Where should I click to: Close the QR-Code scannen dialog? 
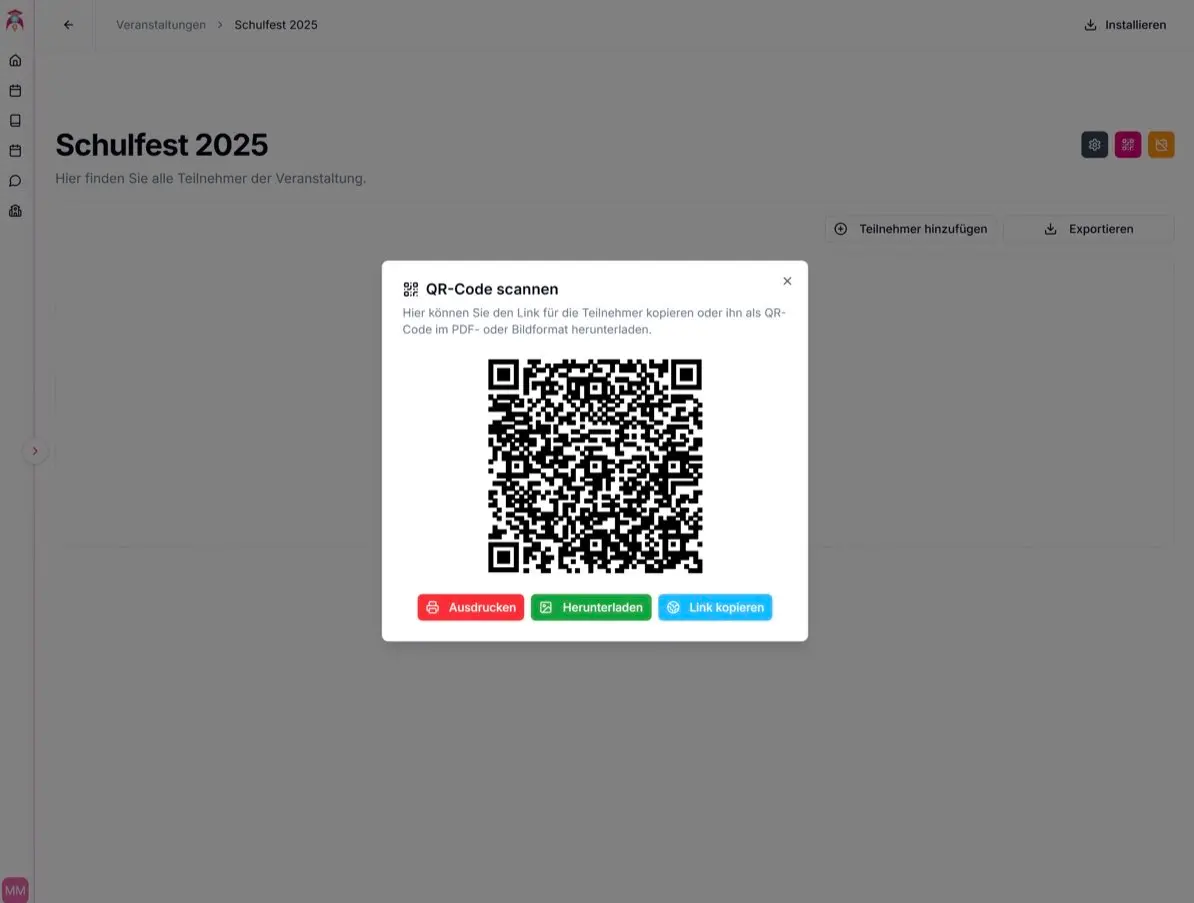787,281
